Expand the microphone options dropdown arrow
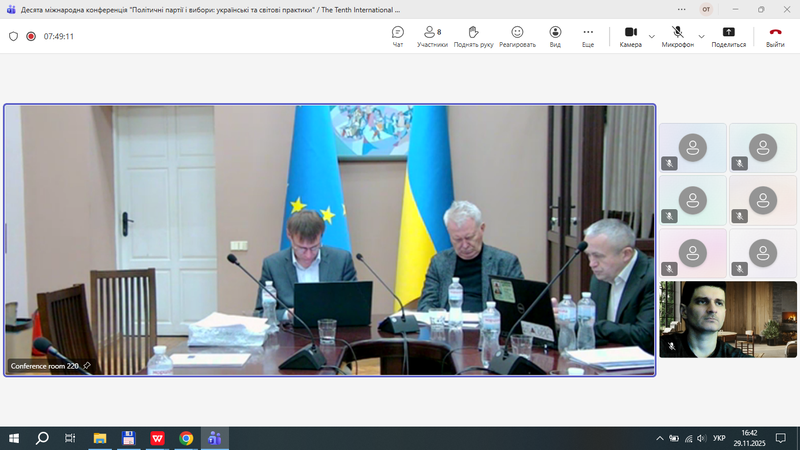800x450 pixels. point(701,36)
